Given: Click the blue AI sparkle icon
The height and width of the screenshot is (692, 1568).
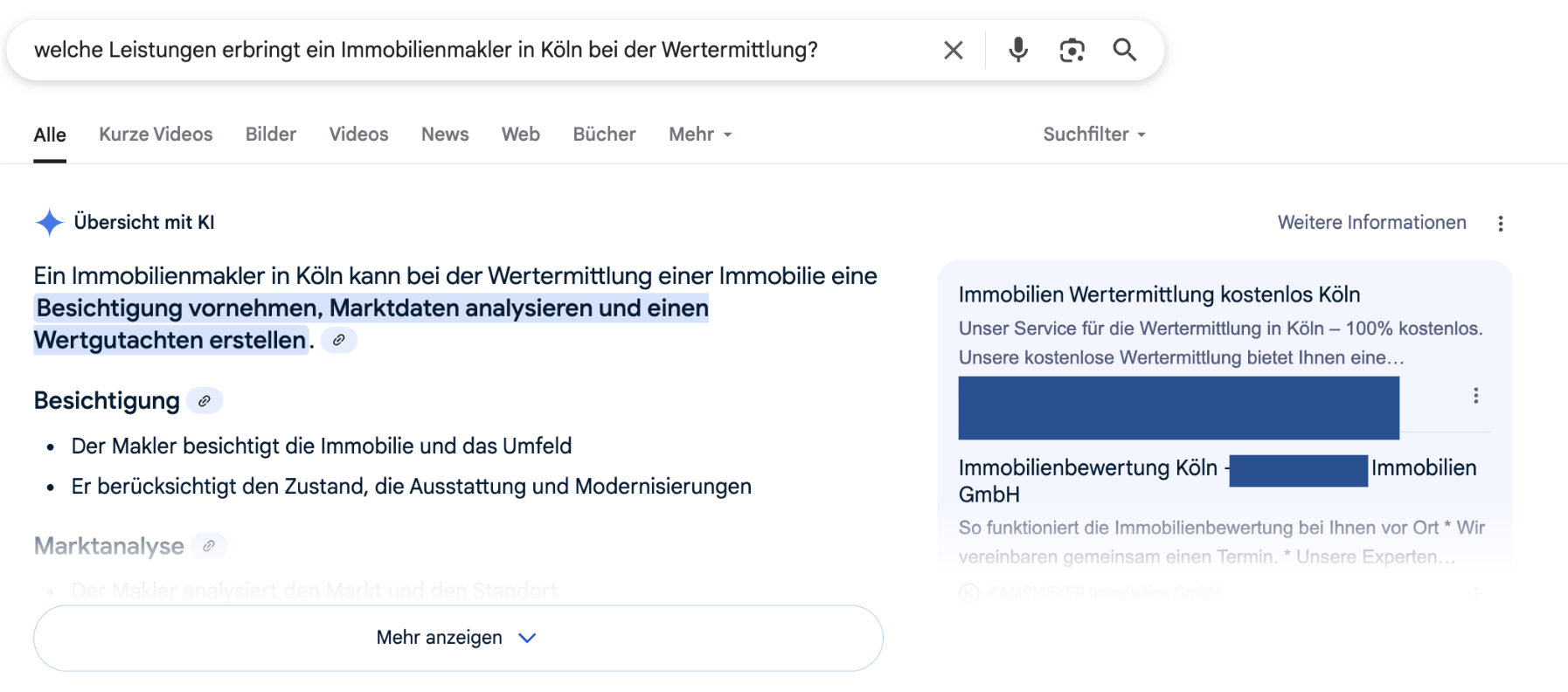Looking at the screenshot, I should click(49, 223).
